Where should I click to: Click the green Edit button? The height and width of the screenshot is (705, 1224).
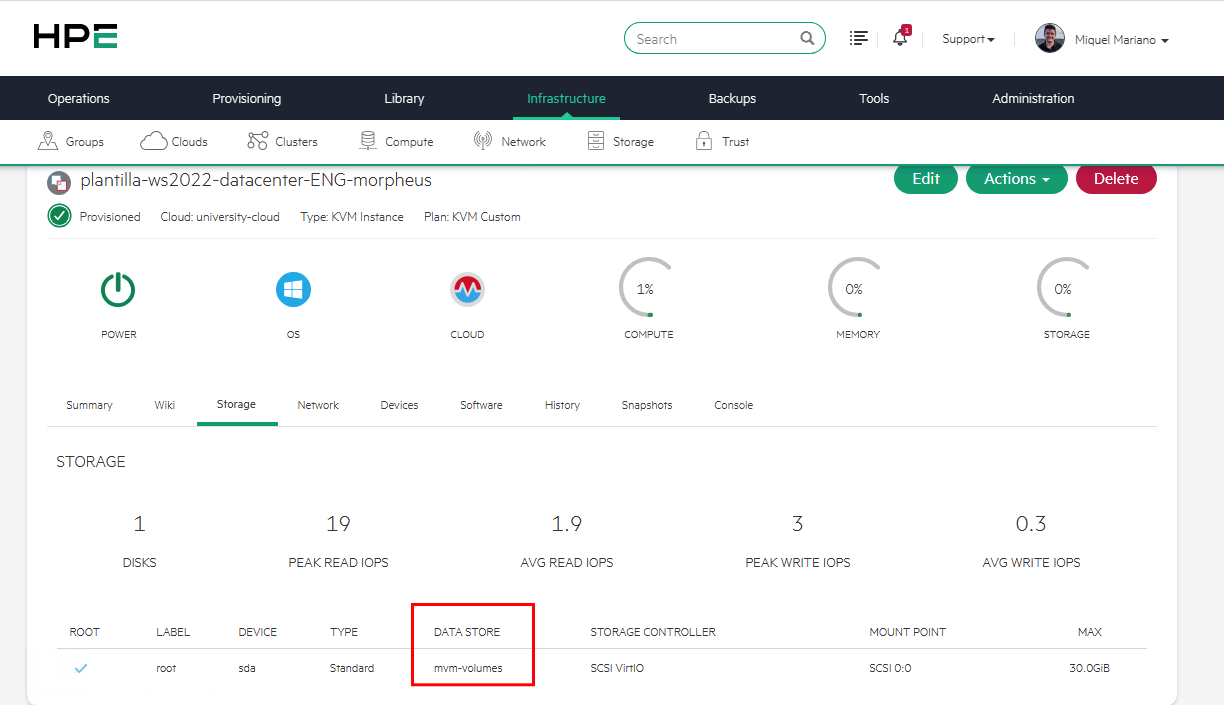[x=925, y=179]
